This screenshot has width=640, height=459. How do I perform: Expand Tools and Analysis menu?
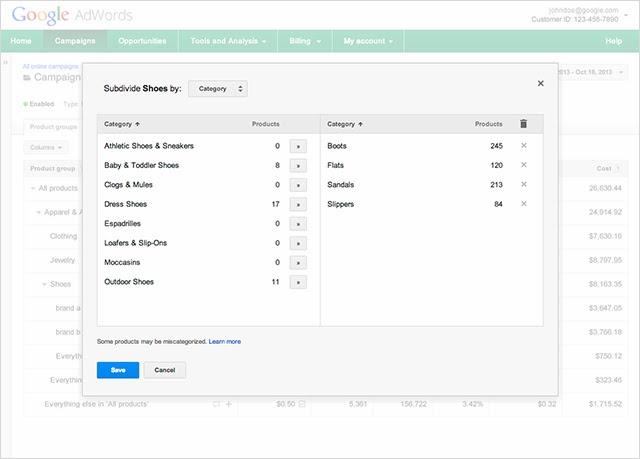pyautogui.click(x=228, y=41)
